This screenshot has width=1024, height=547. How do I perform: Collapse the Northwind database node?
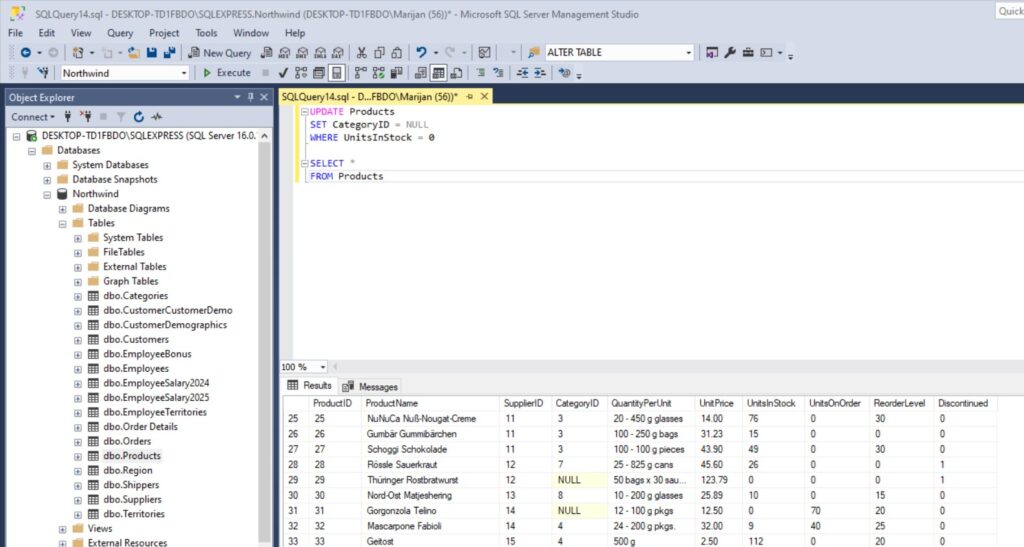(47, 195)
